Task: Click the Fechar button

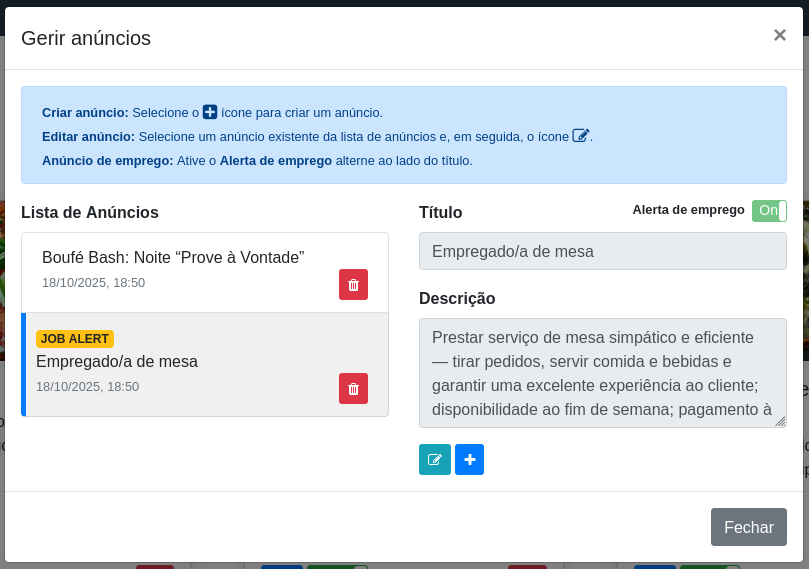Action: pyautogui.click(x=749, y=527)
